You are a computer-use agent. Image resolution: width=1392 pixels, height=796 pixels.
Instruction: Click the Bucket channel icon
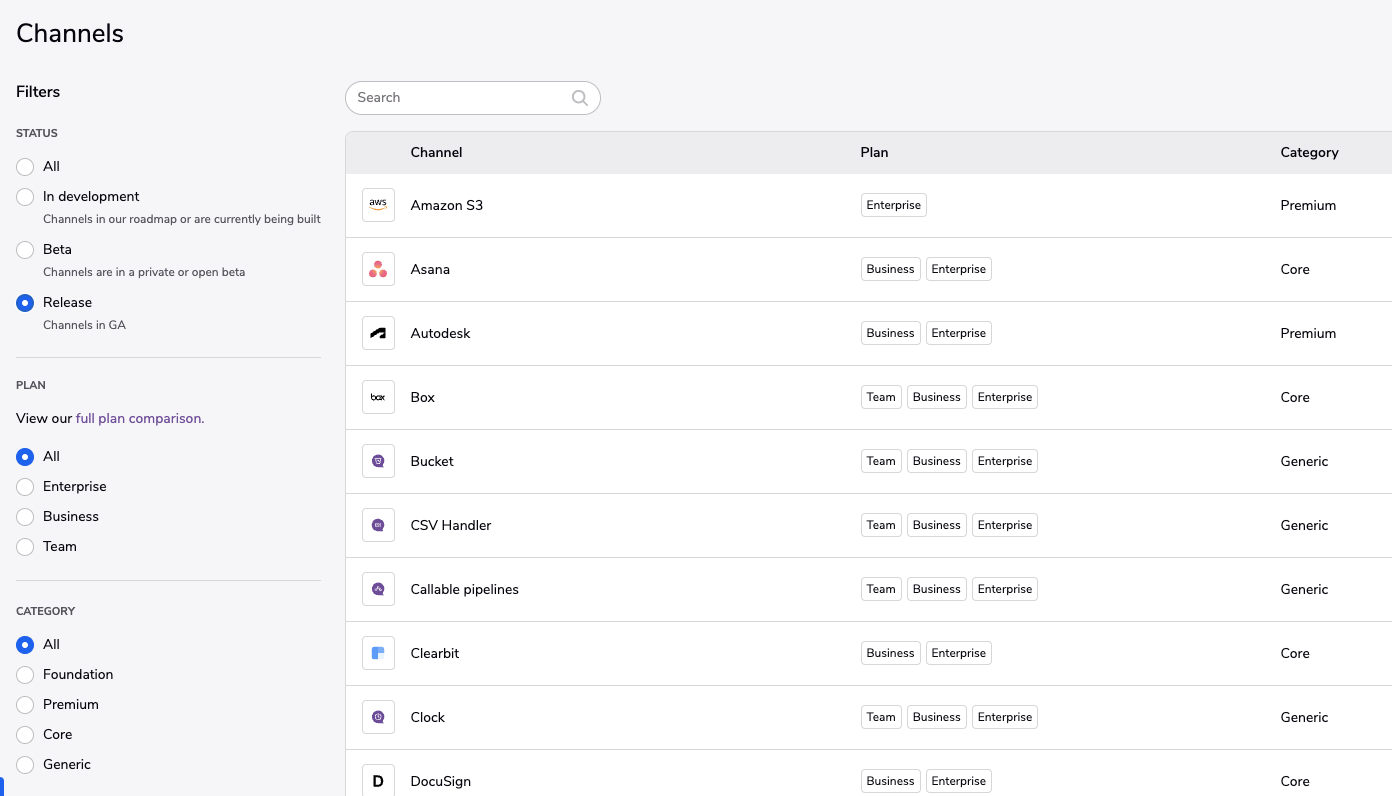click(378, 461)
